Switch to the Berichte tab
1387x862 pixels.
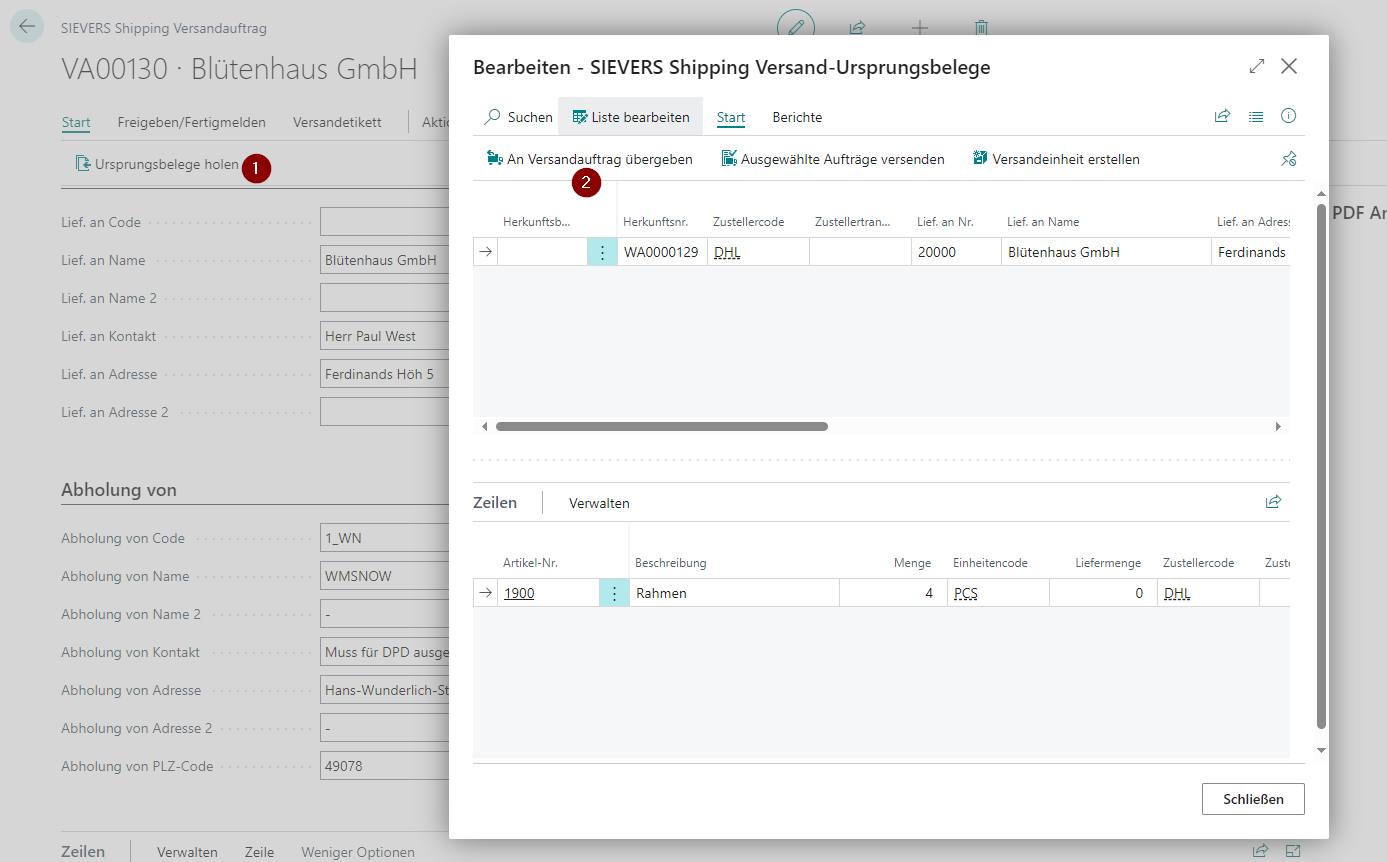[x=797, y=117]
